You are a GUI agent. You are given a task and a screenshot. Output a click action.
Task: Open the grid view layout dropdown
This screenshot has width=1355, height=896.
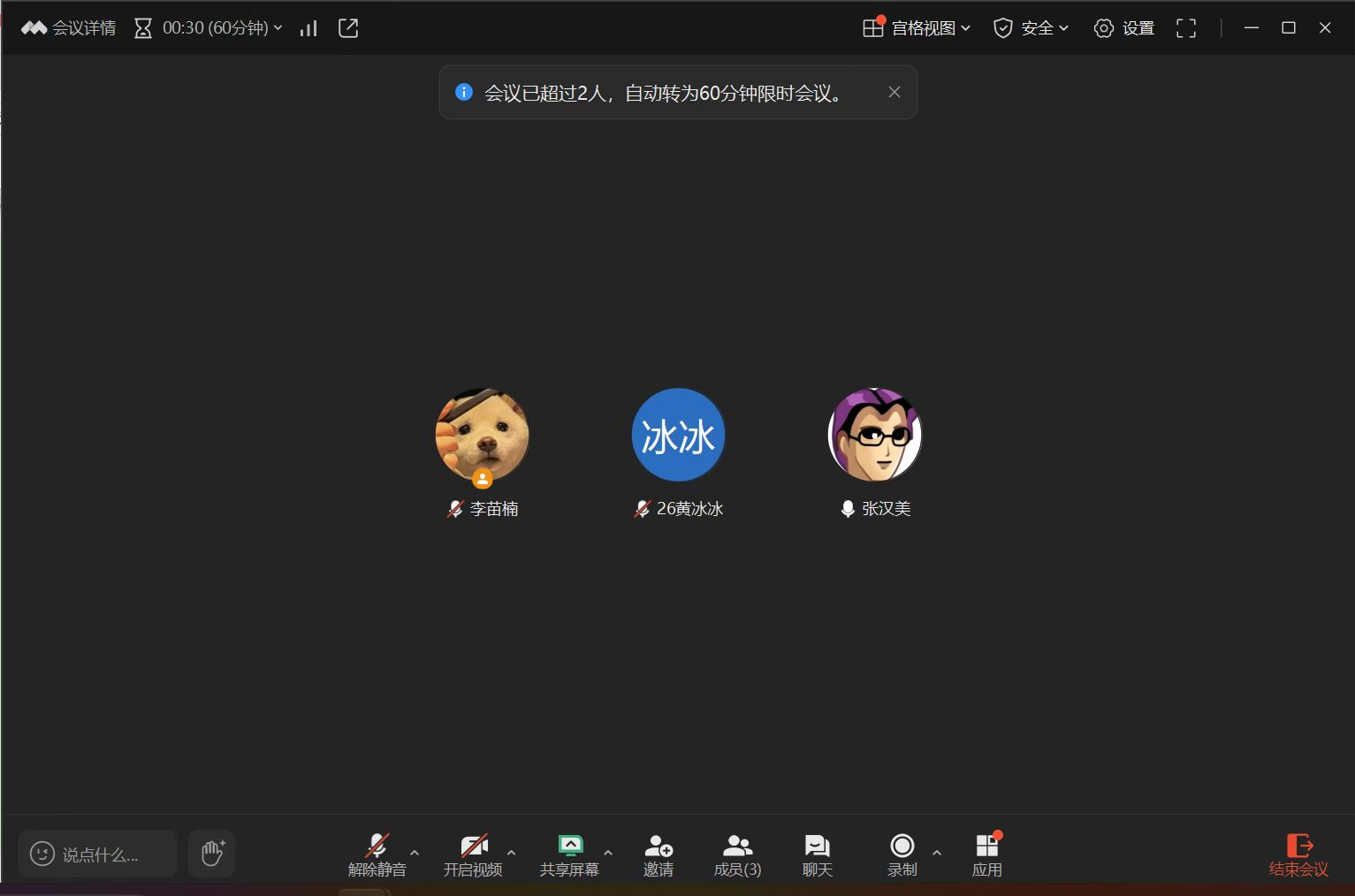(917, 28)
